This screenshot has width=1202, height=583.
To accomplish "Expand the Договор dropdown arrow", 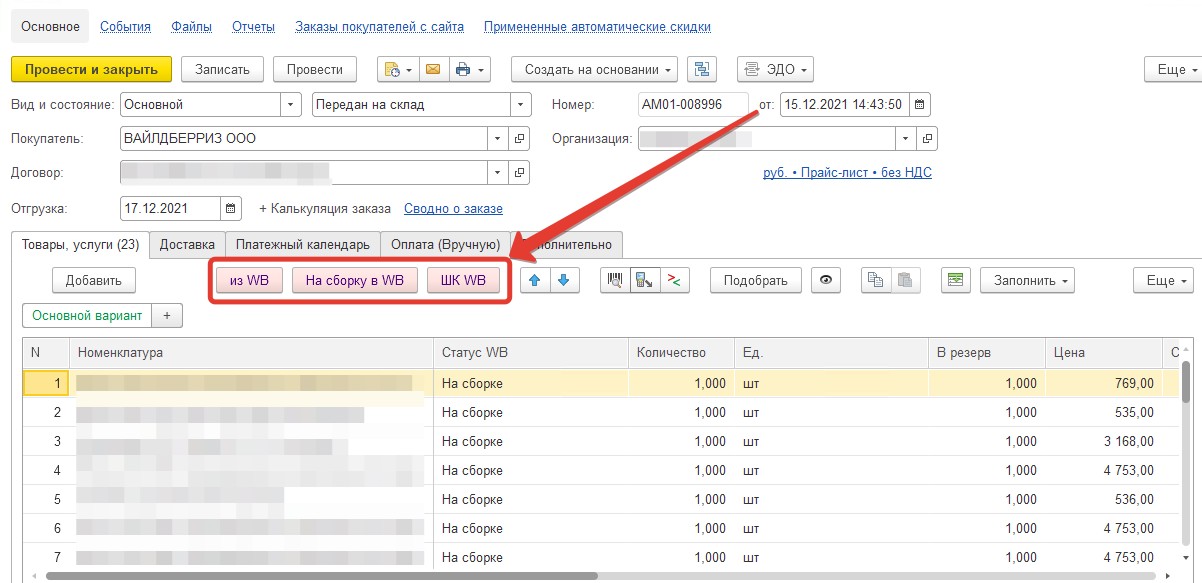I will click(498, 172).
